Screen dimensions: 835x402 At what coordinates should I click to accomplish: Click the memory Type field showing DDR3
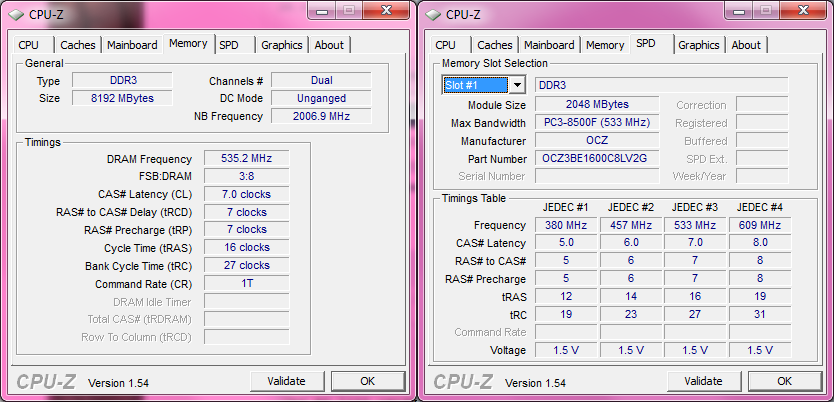[122, 80]
